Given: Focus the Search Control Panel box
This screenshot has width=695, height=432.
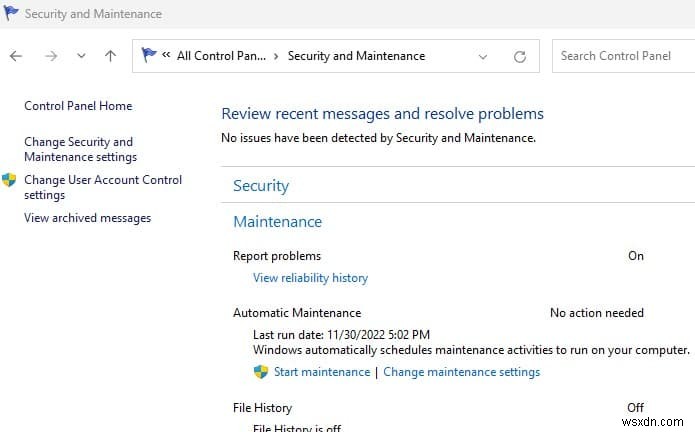Looking at the screenshot, I should [x=623, y=56].
